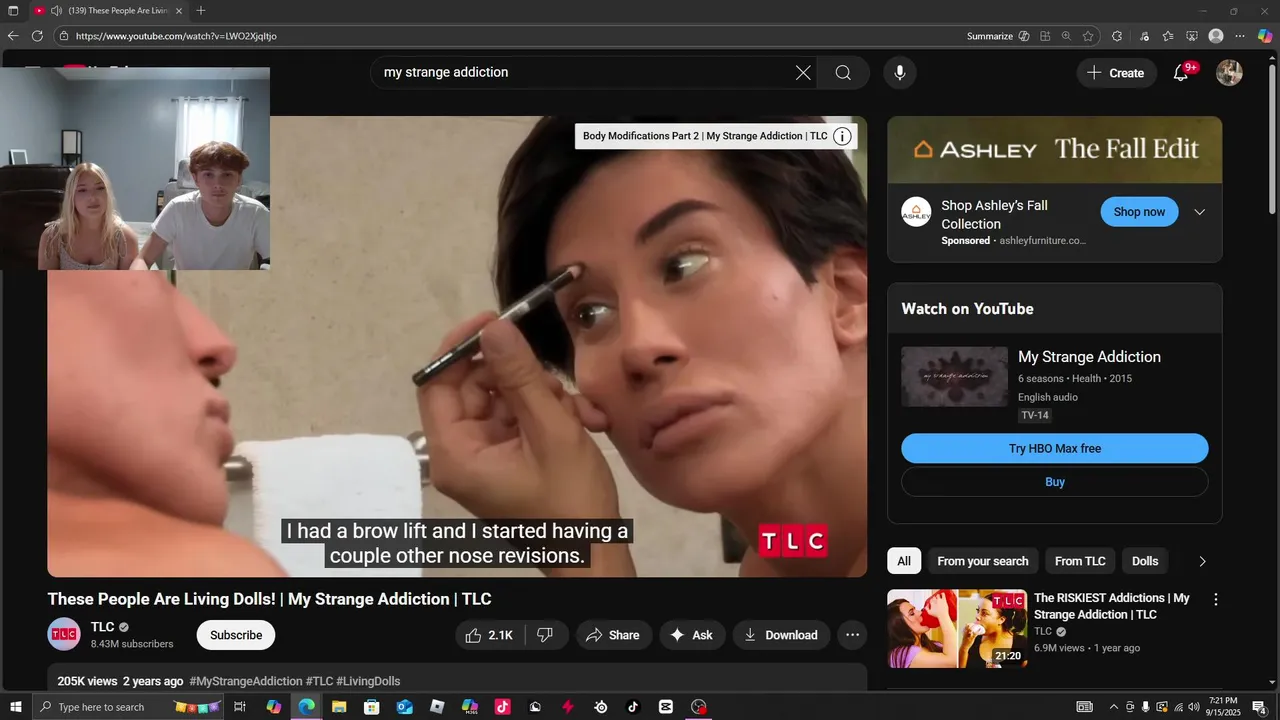Open the YouTube account avatar menu

tap(1229, 72)
